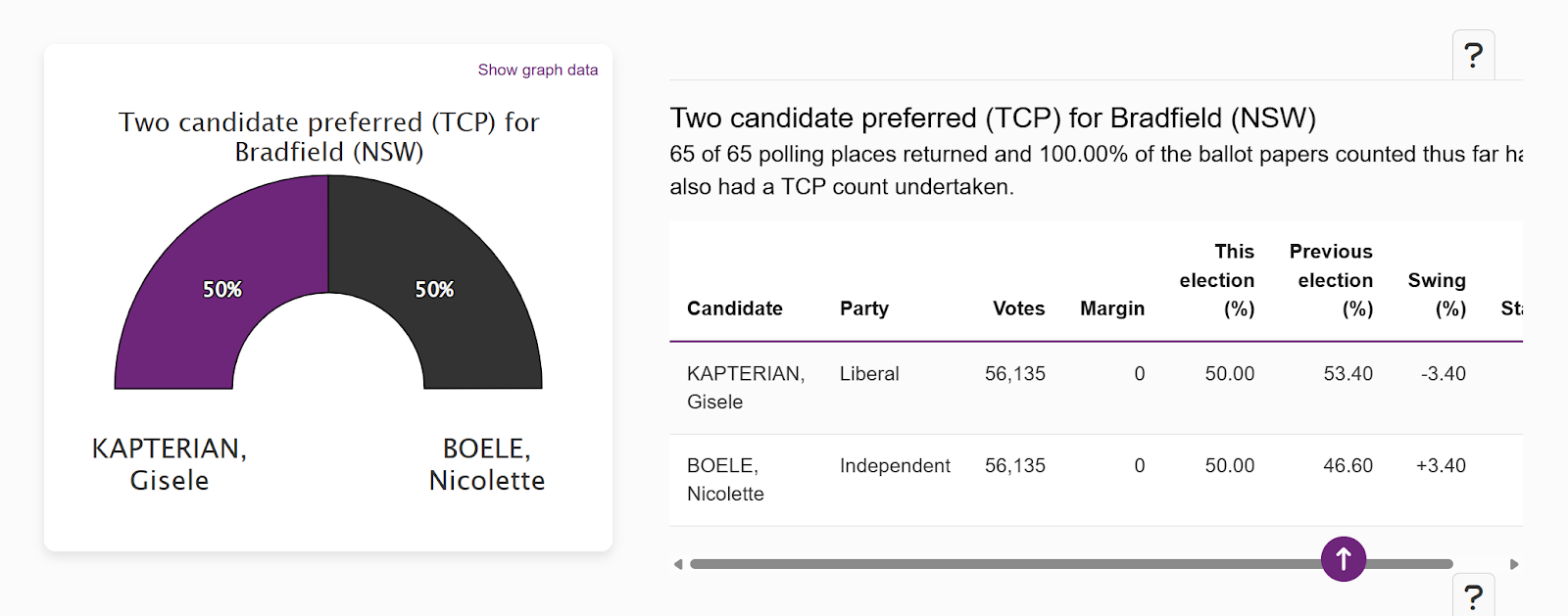Click the table's left scroll arrow
Image resolution: width=1568 pixels, height=616 pixels.
click(x=677, y=564)
